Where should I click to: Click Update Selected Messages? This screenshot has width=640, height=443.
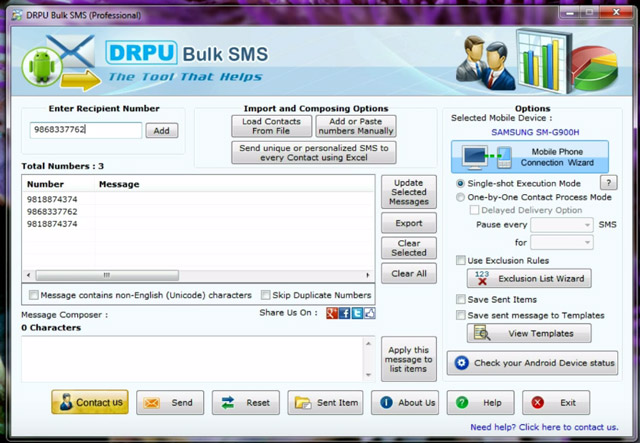tap(409, 192)
